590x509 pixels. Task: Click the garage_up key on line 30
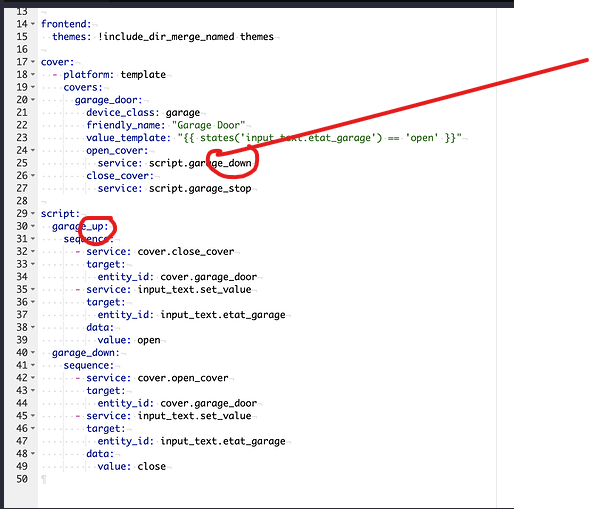tap(80, 226)
